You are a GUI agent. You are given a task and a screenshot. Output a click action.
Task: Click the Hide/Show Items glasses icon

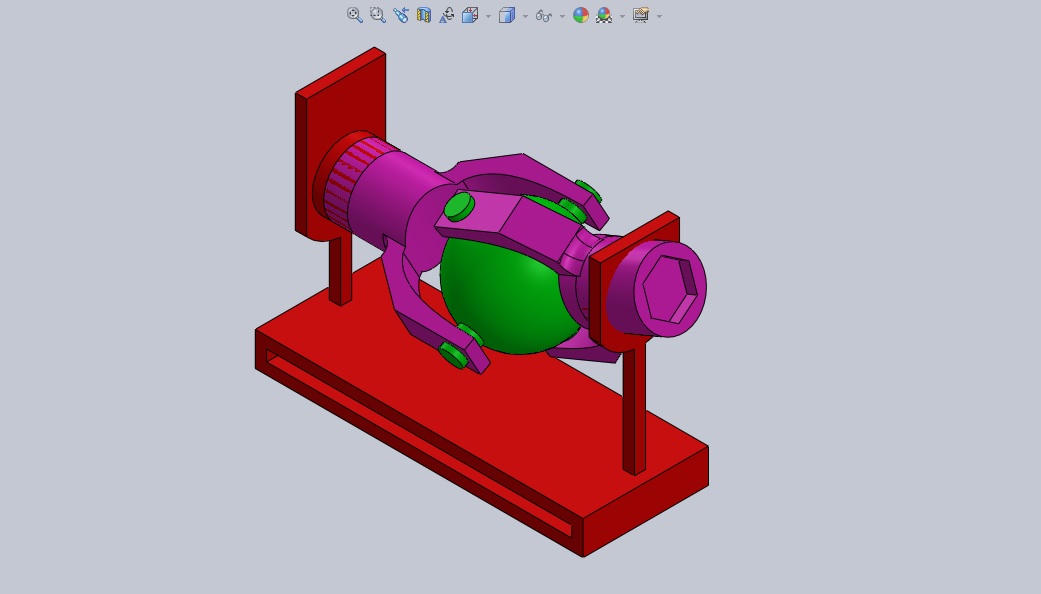point(544,15)
